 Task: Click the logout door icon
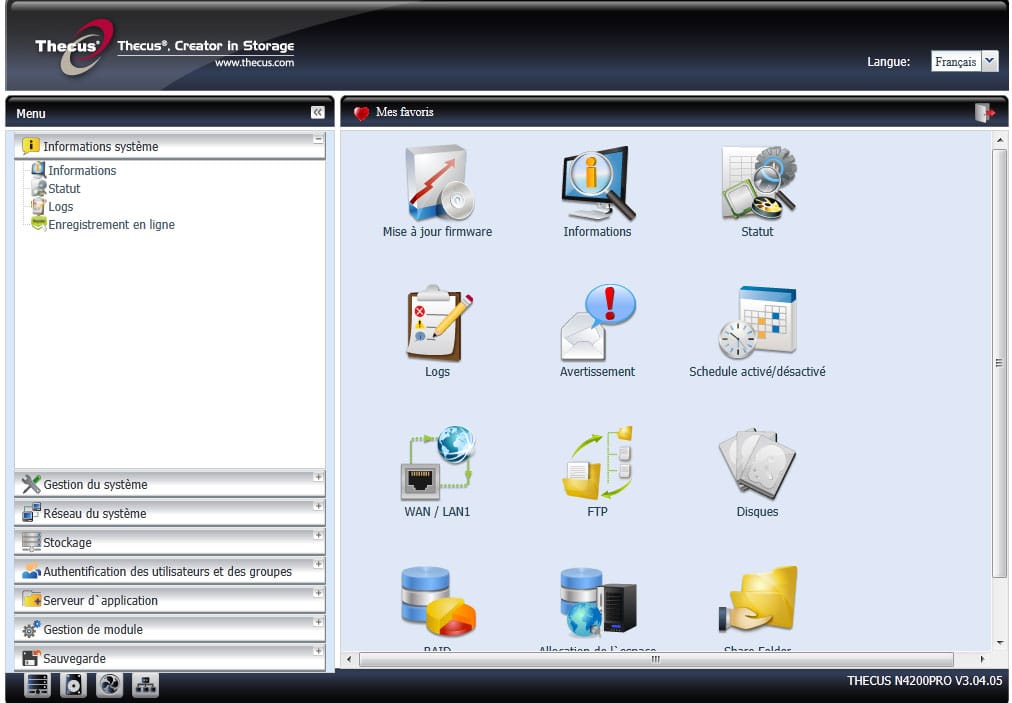click(x=984, y=112)
